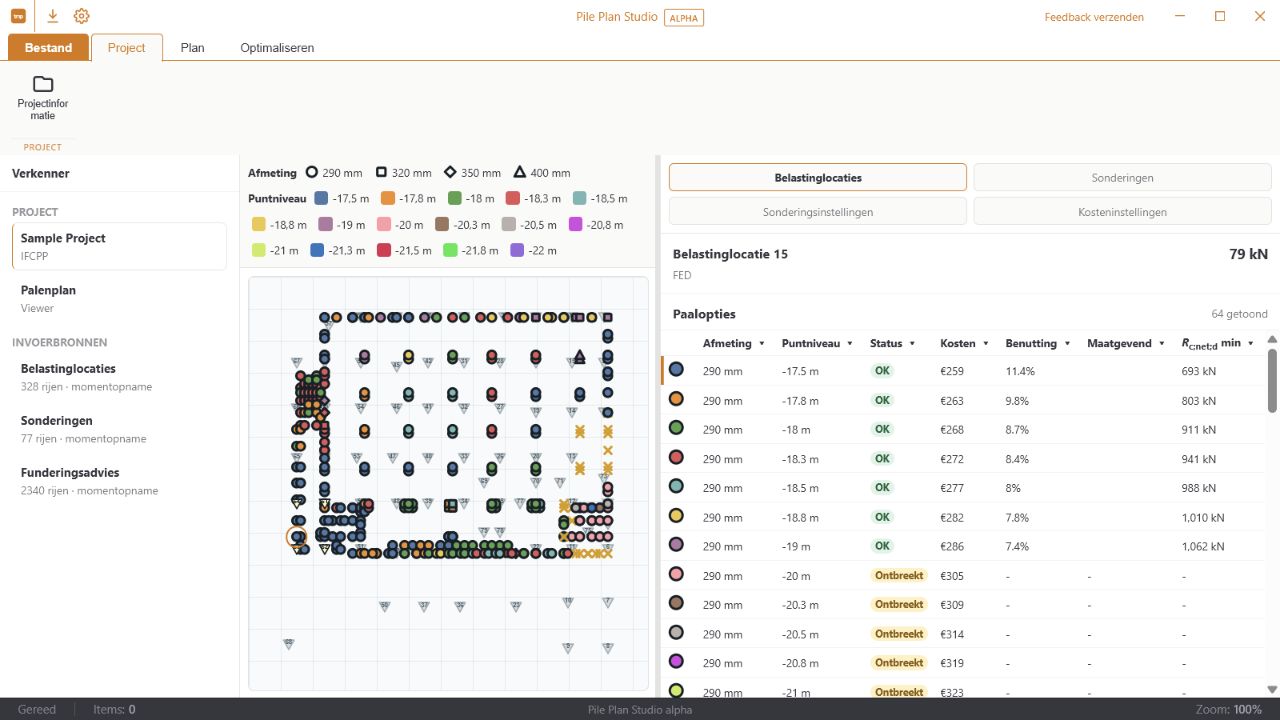Click the 1,062 kN resistance value
Screen dimensions: 1280x720
(1203, 546)
